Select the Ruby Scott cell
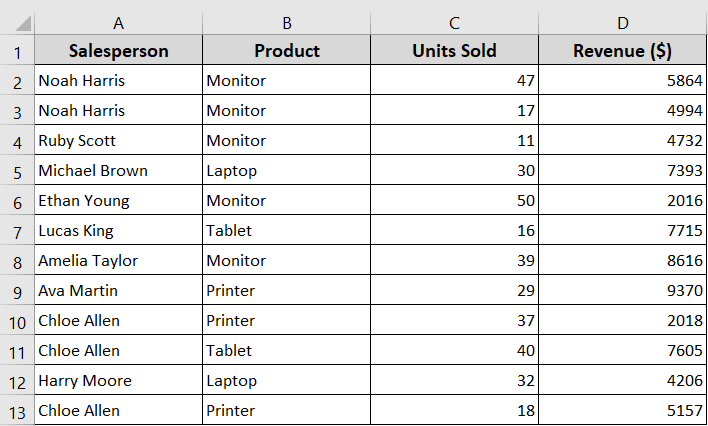Screen dimensions: 708x426 [x=118, y=140]
